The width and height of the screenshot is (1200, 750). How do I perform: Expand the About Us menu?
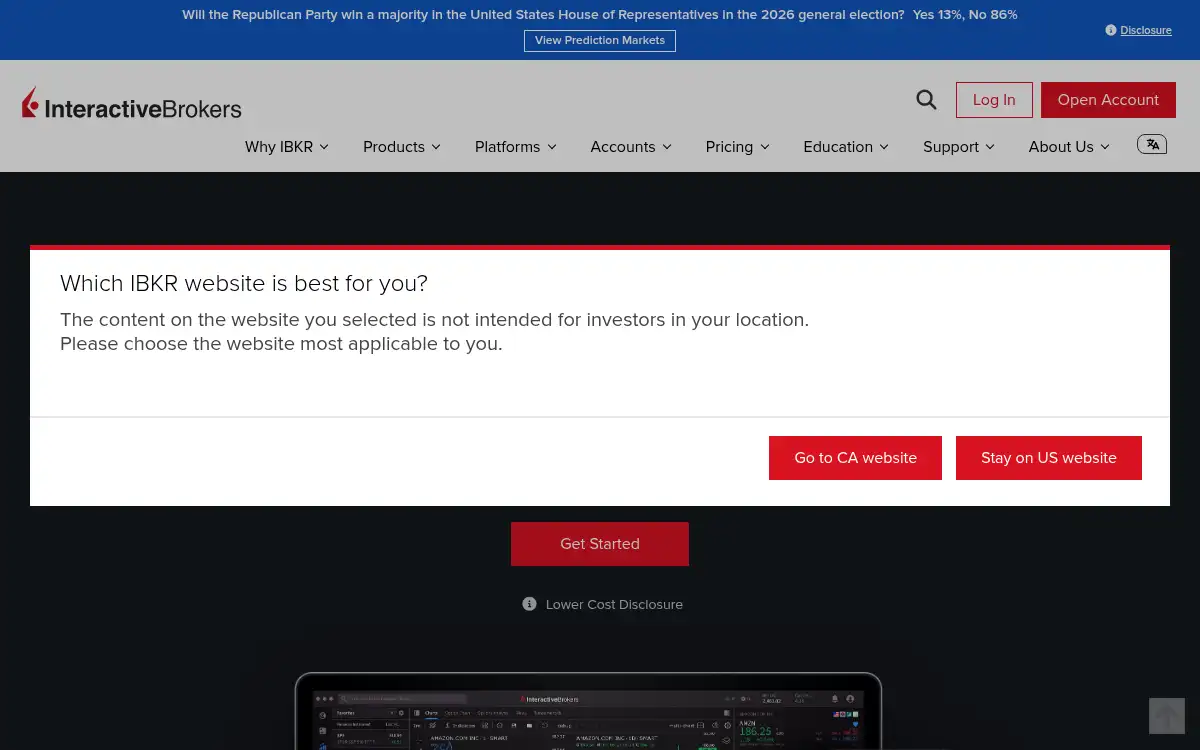tap(1069, 147)
